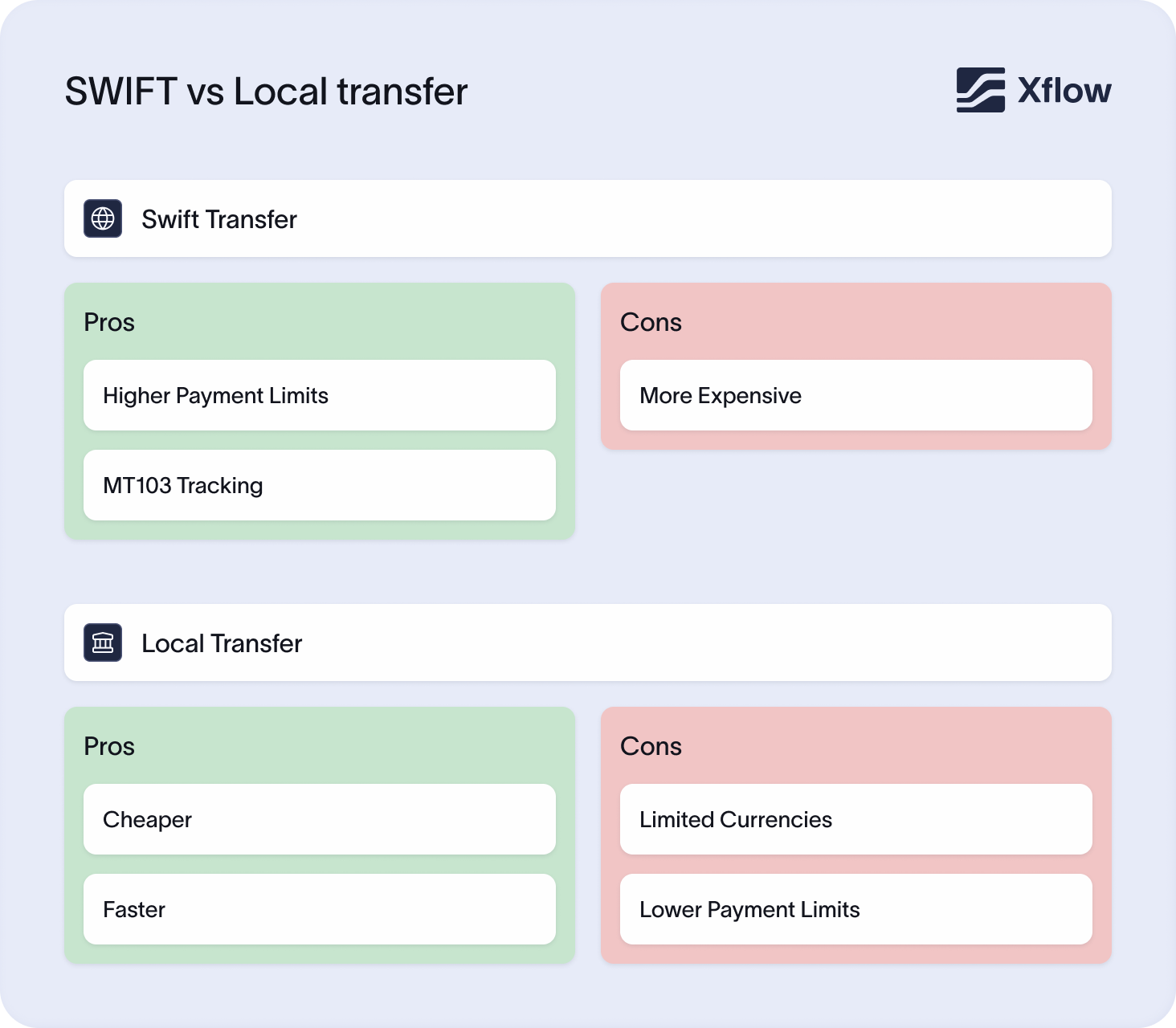The height and width of the screenshot is (1028, 1176).
Task: Click the MT103 Tracking card
Action: (x=319, y=485)
